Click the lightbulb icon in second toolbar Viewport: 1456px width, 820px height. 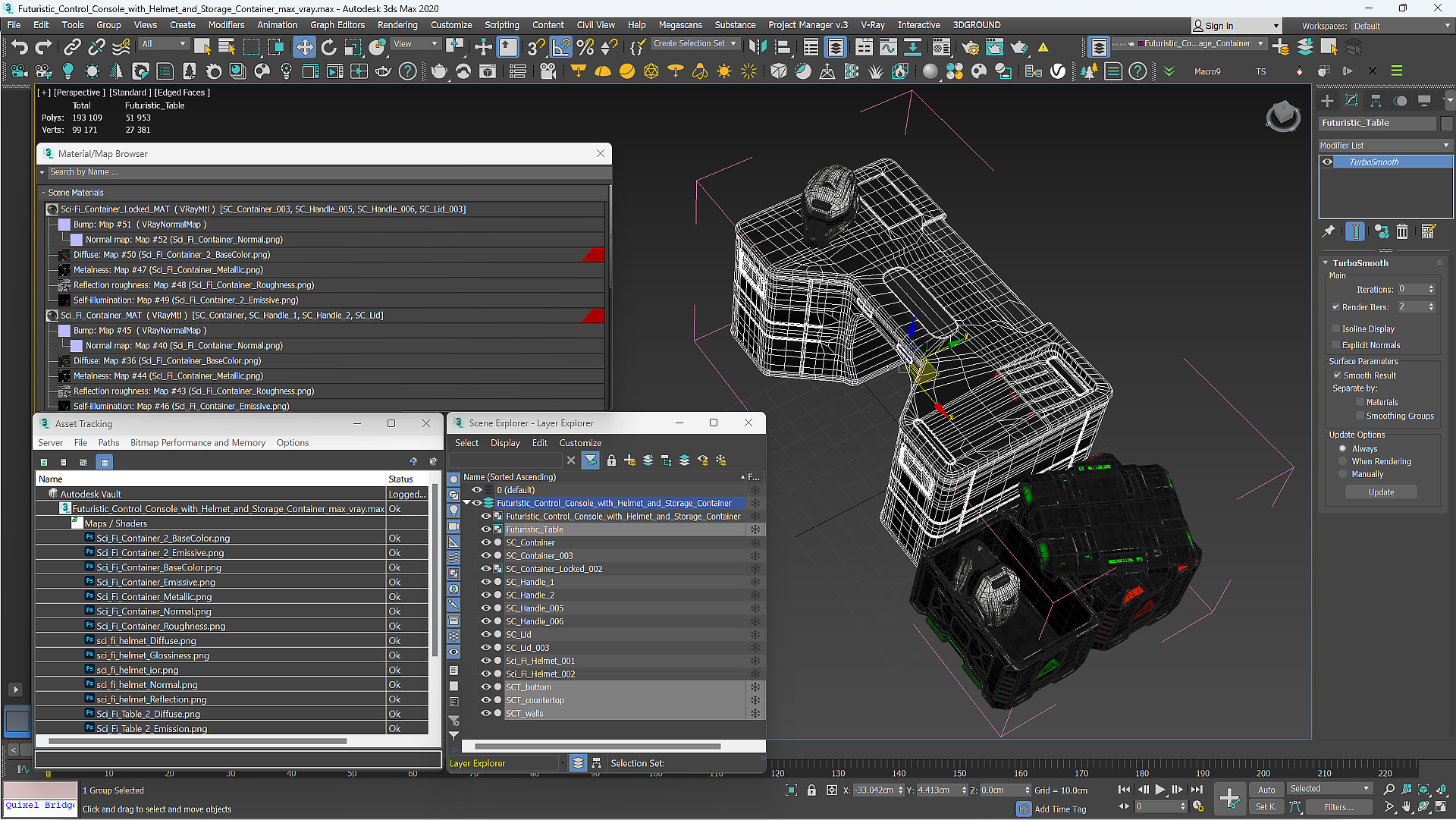(67, 71)
